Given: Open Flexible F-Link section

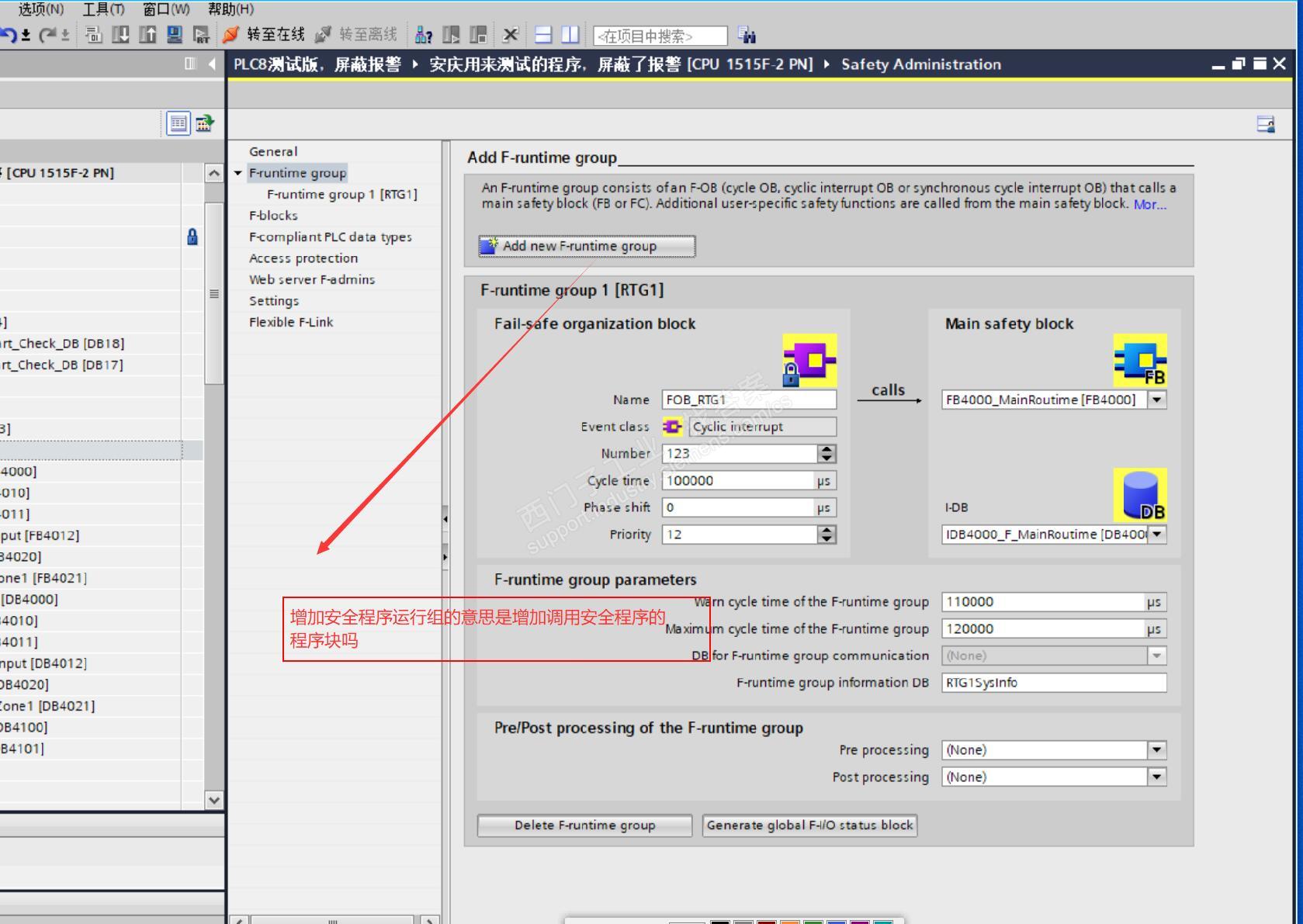Looking at the screenshot, I should pos(291,322).
